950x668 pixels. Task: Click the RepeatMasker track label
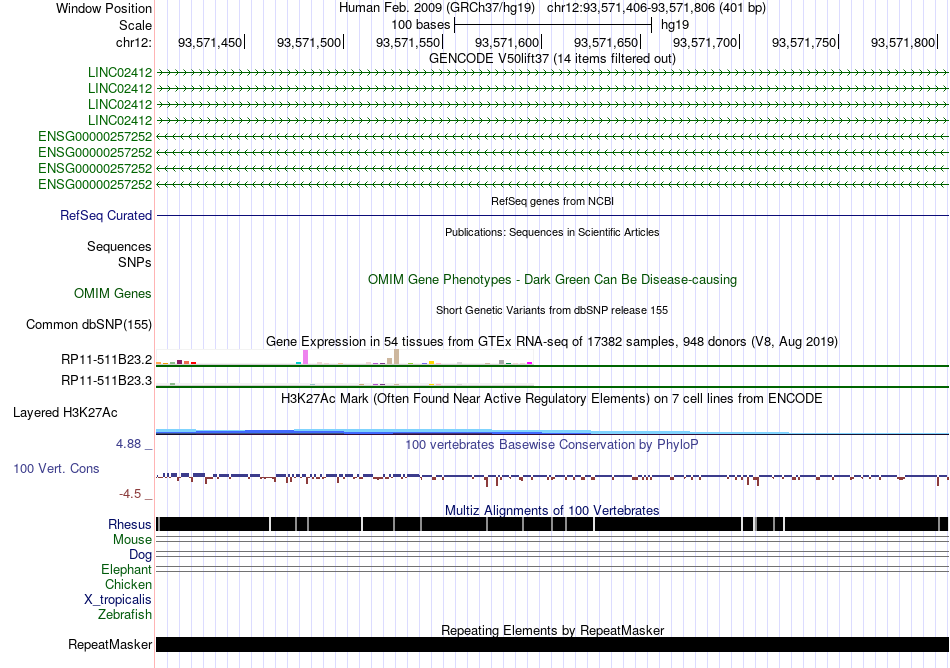(110, 644)
